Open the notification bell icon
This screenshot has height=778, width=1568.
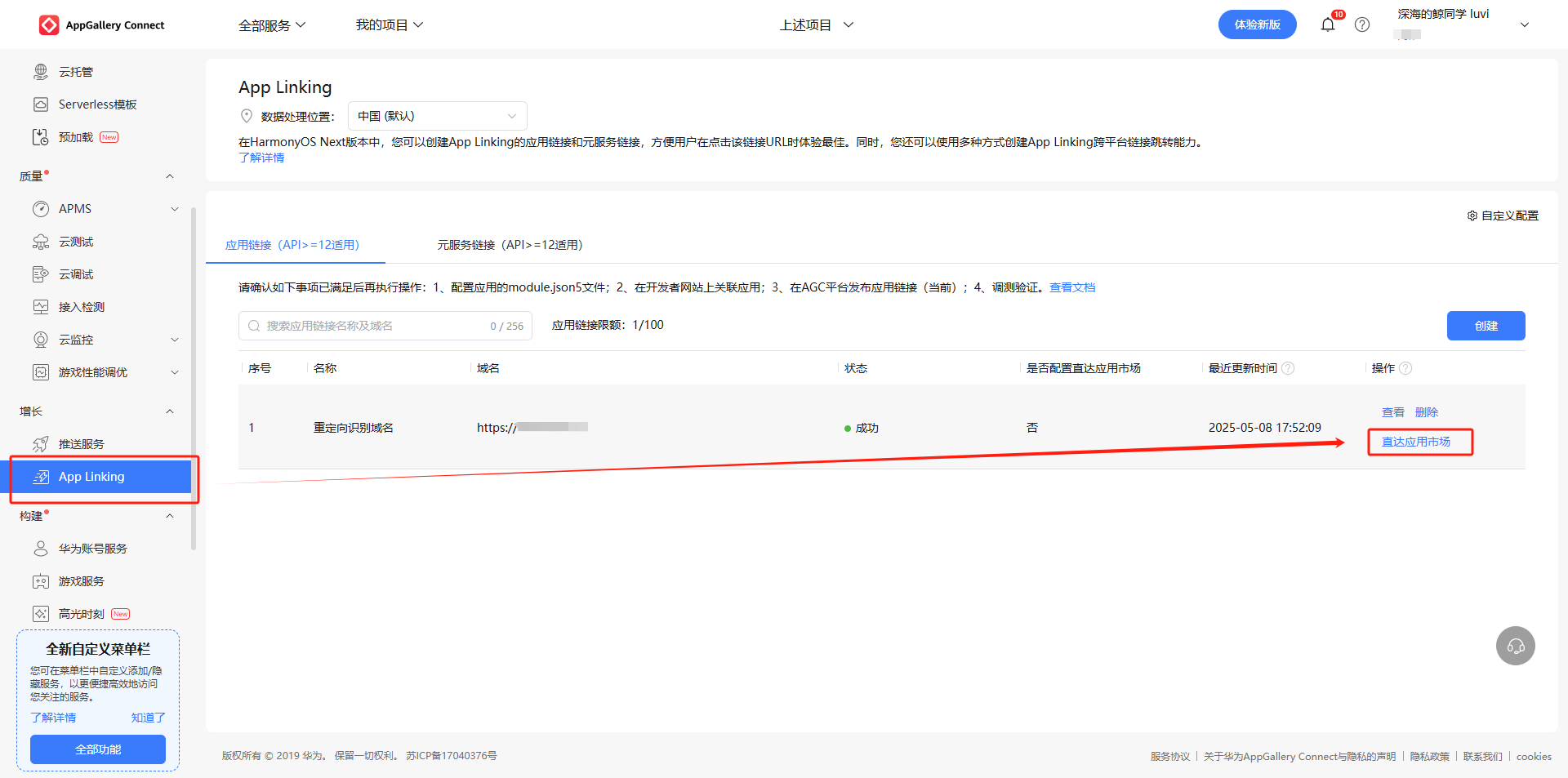click(x=1328, y=24)
